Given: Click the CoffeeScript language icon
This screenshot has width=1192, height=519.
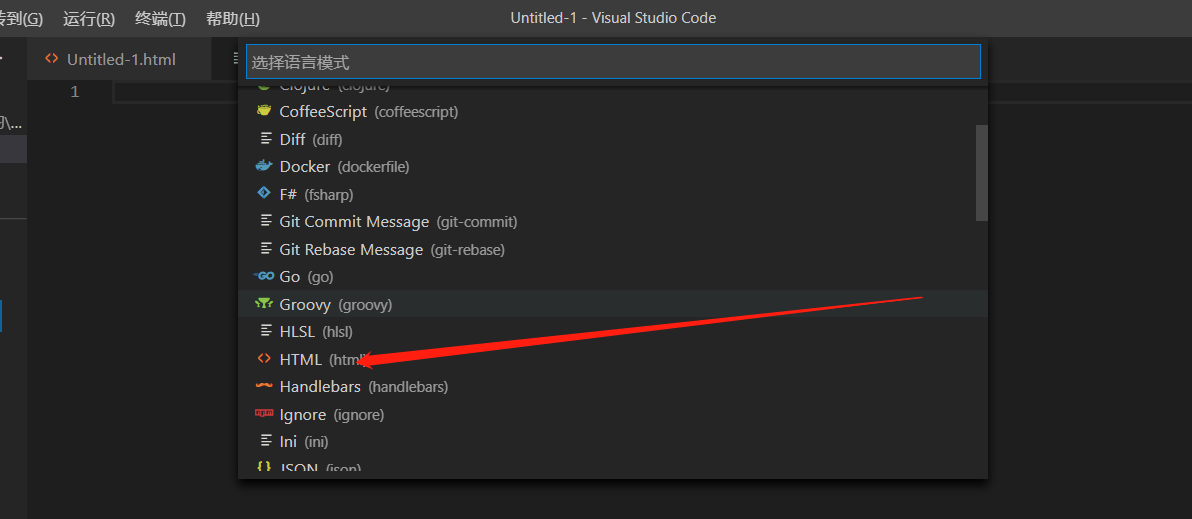Looking at the screenshot, I should (x=264, y=111).
